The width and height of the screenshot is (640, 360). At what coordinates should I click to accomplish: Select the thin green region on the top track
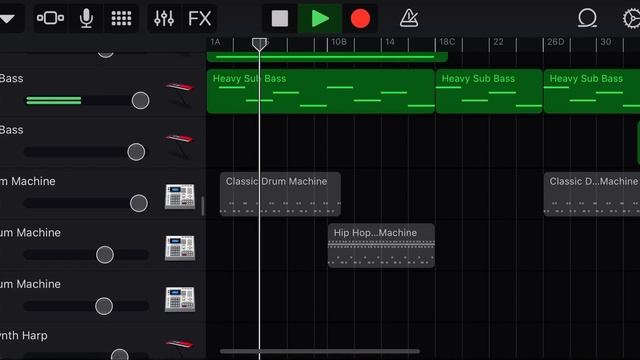click(327, 57)
